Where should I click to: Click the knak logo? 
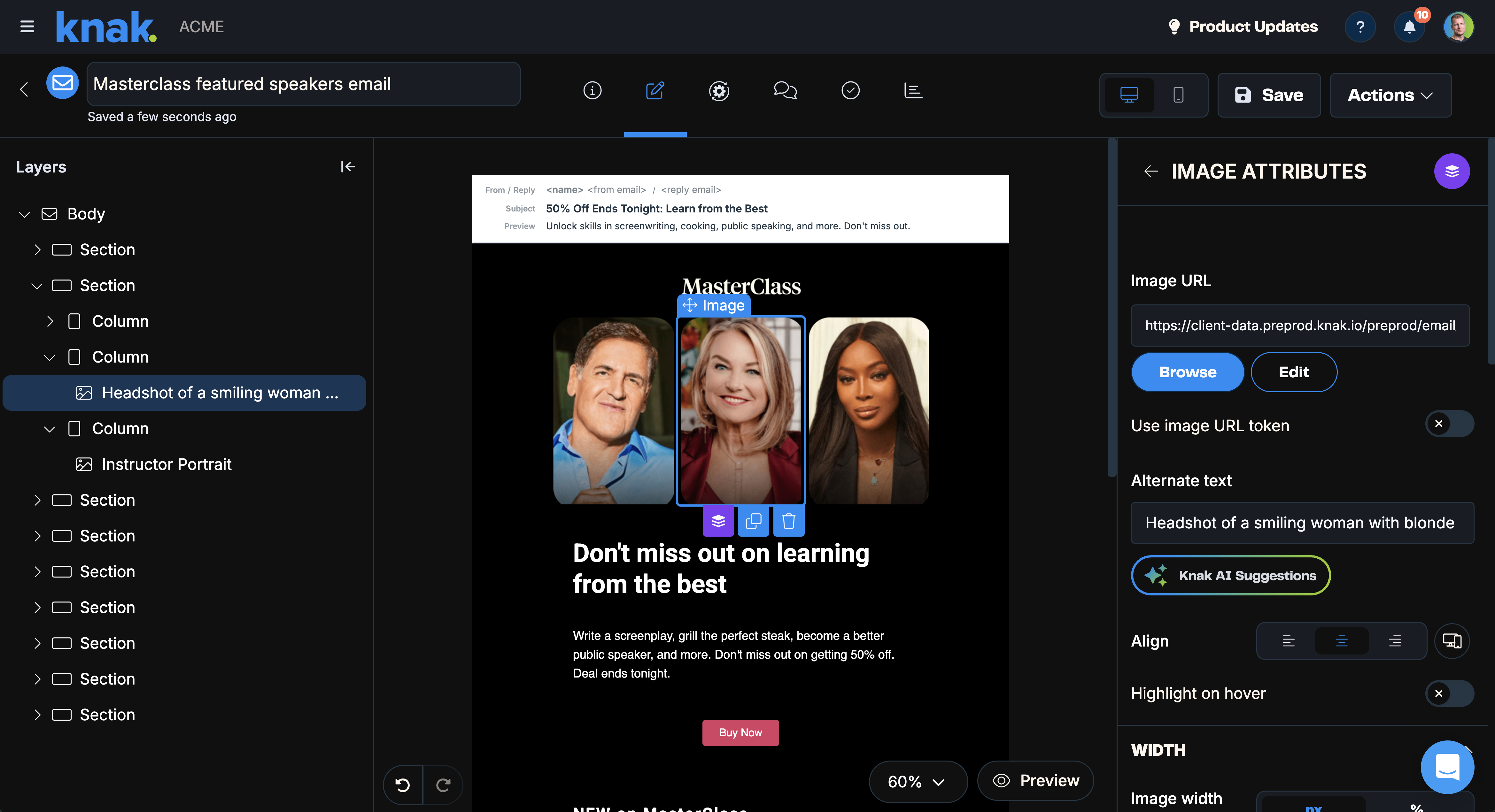tap(106, 27)
